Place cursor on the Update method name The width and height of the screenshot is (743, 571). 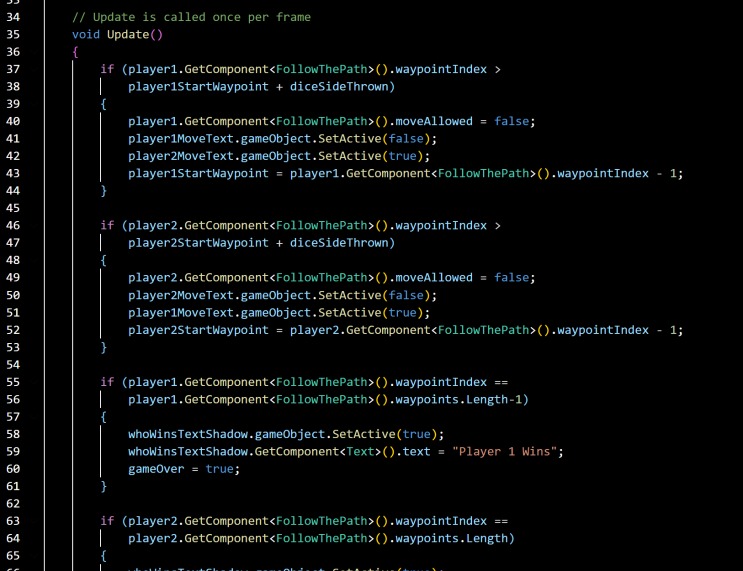tap(128, 35)
